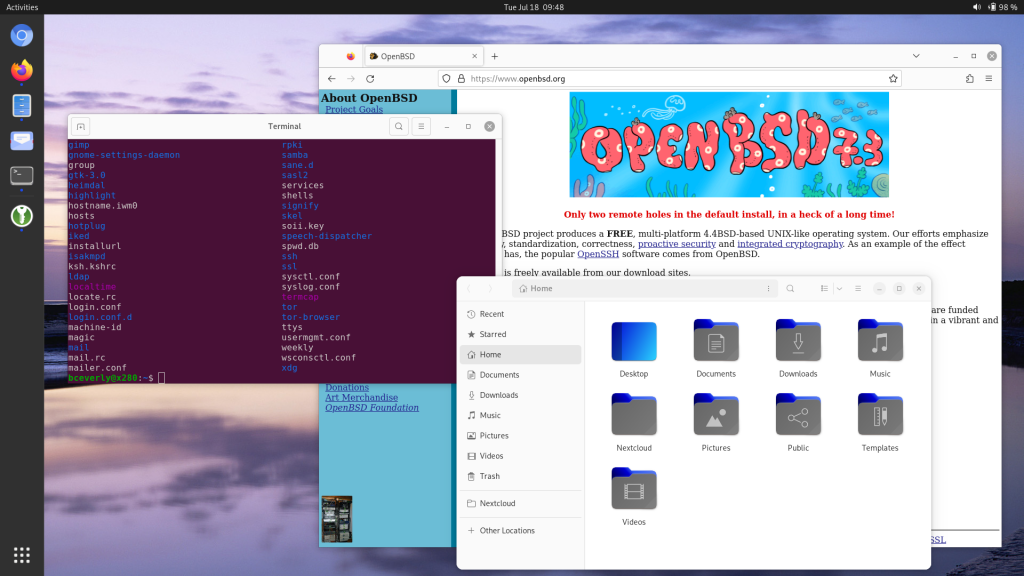Screen dimensions: 1024x576
Task: Click the new tab icon in Terminal
Action: point(80,127)
